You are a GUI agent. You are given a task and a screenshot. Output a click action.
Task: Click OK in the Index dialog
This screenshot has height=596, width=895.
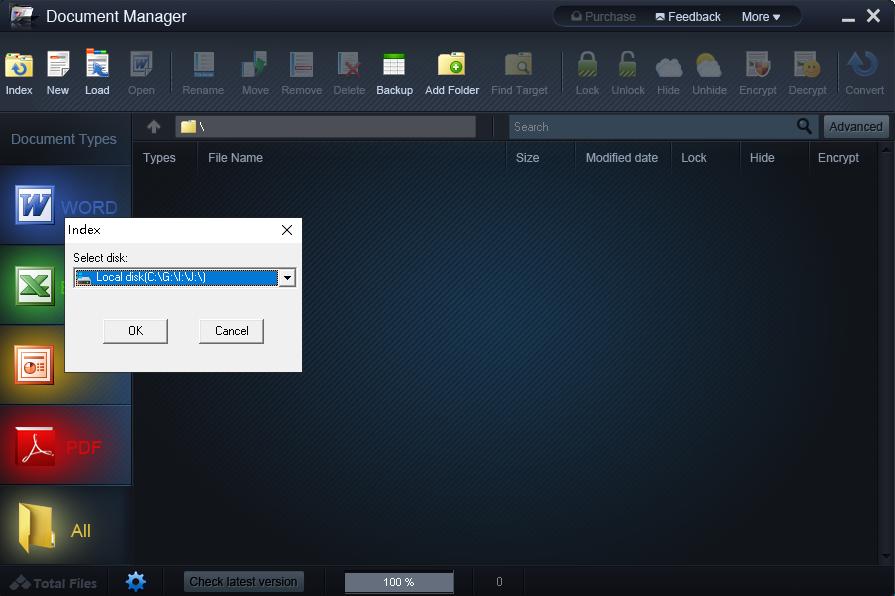pyautogui.click(x=135, y=331)
